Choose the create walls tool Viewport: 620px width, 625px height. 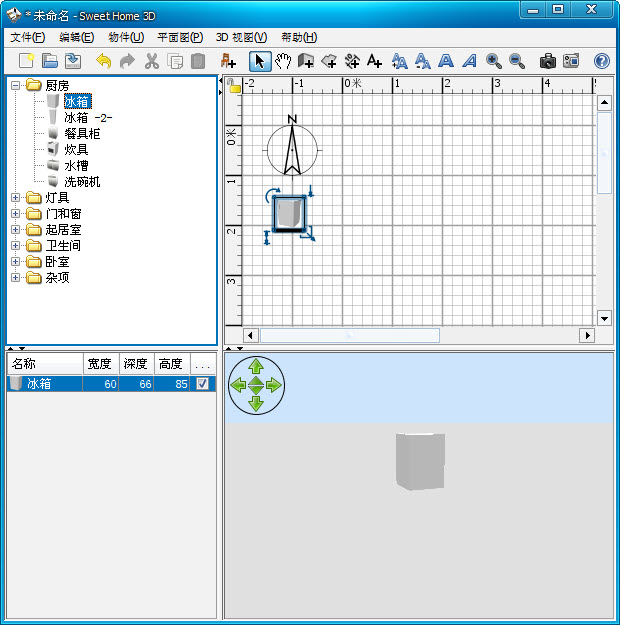point(306,61)
